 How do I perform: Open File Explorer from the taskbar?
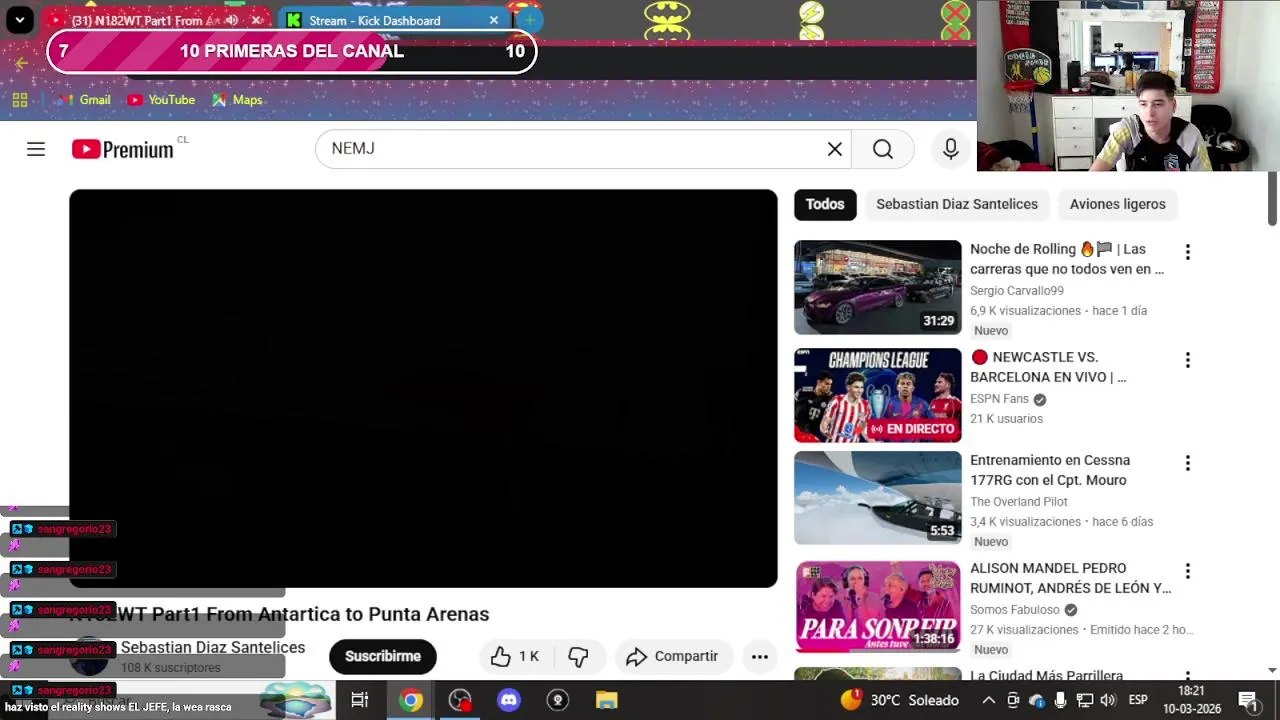coord(607,700)
